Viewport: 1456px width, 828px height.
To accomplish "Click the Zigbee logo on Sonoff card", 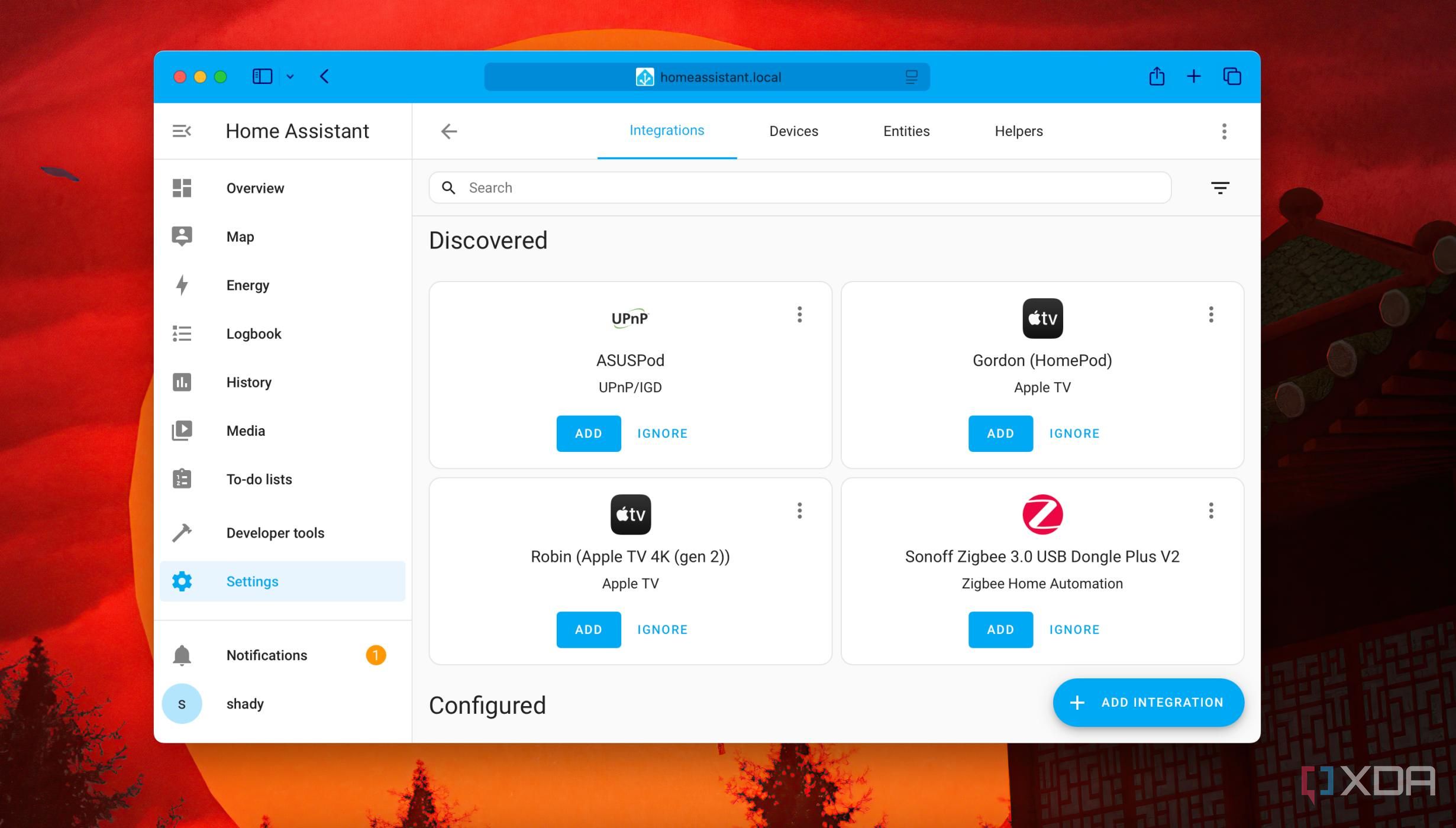I will pyautogui.click(x=1042, y=515).
